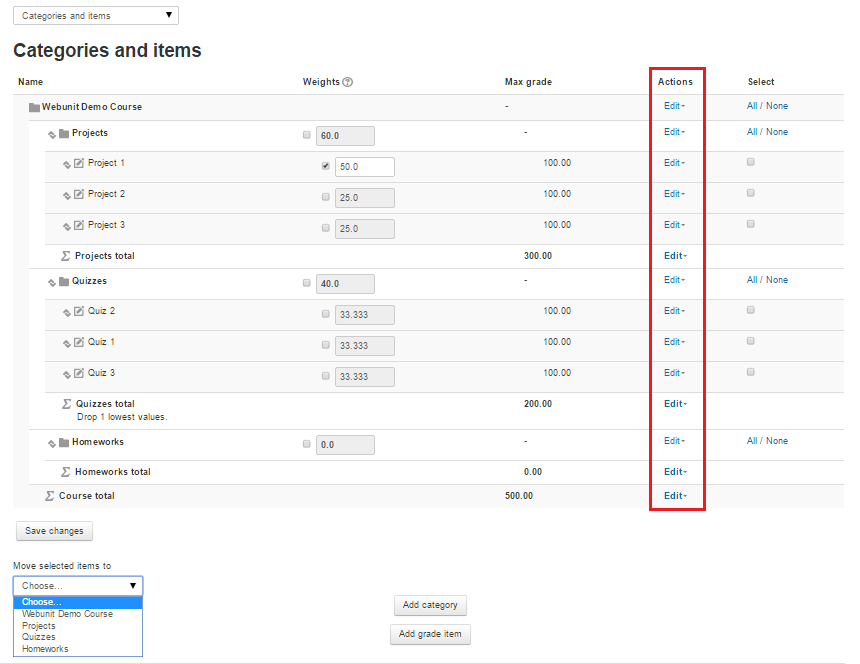The image size is (860, 664).
Task: Expand the Edit menu for Projects total
Action: click(674, 256)
